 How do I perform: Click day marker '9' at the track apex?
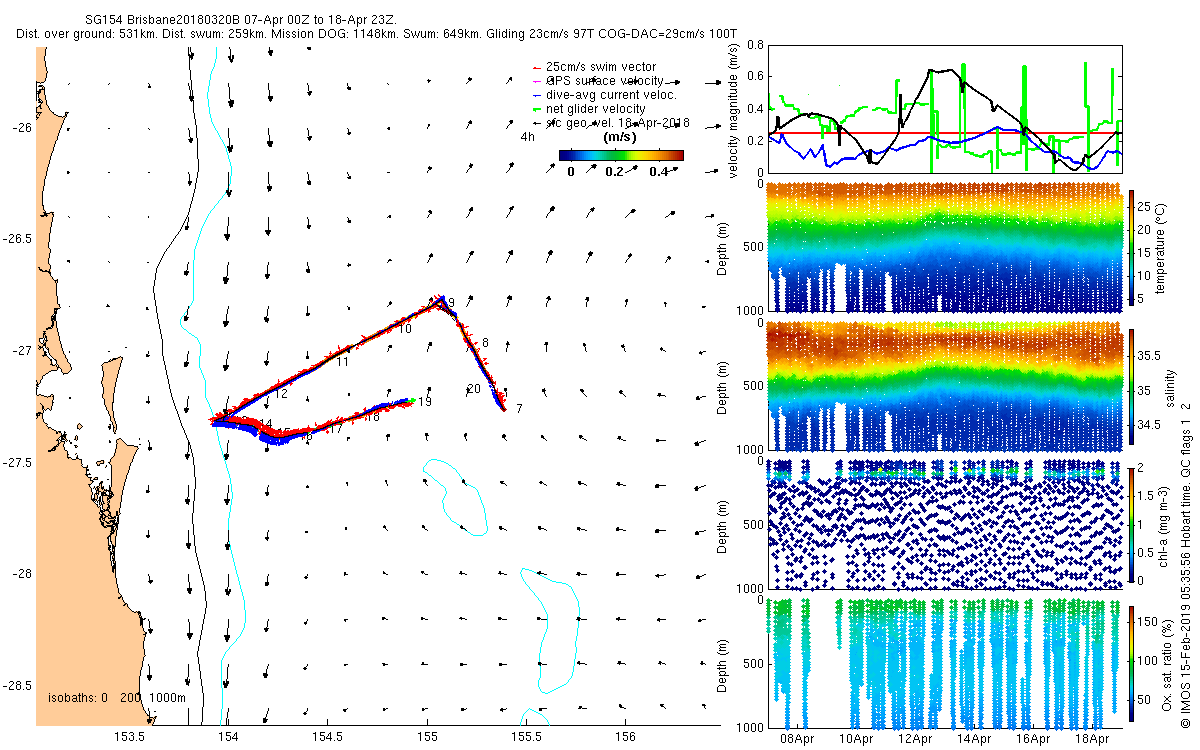coord(451,303)
